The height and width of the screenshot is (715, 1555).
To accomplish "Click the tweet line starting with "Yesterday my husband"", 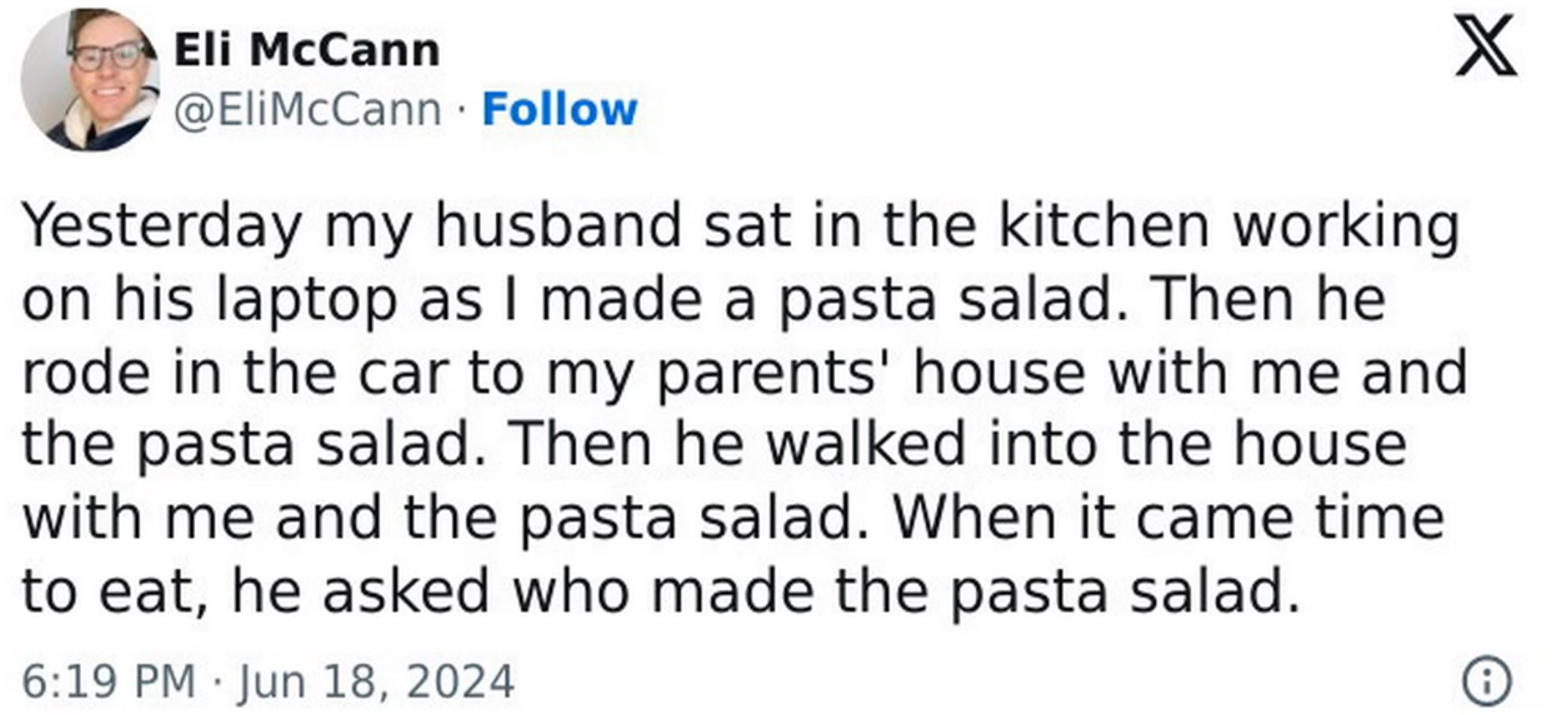I will 740,226.
